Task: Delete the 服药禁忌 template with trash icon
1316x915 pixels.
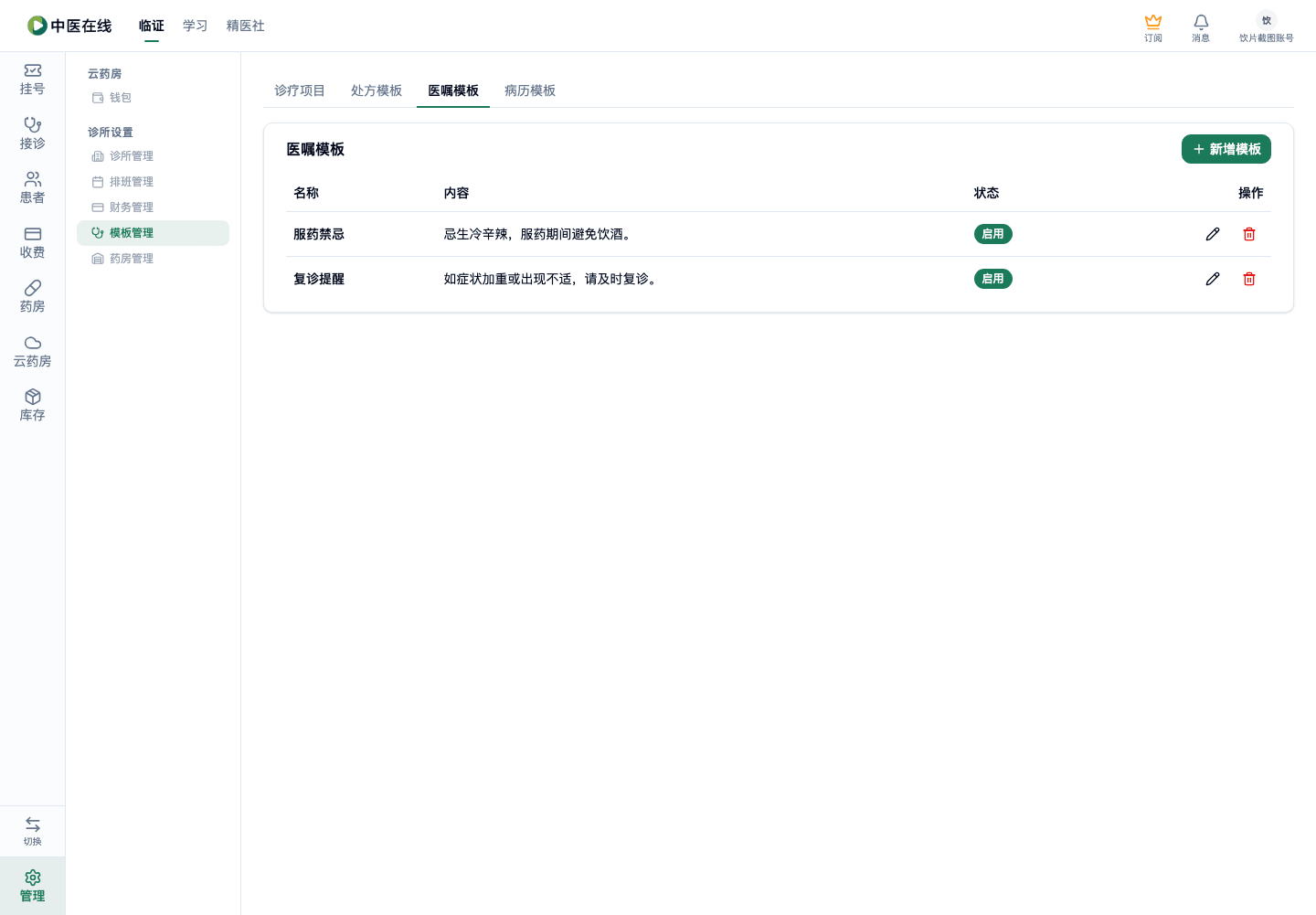Action: (x=1249, y=234)
